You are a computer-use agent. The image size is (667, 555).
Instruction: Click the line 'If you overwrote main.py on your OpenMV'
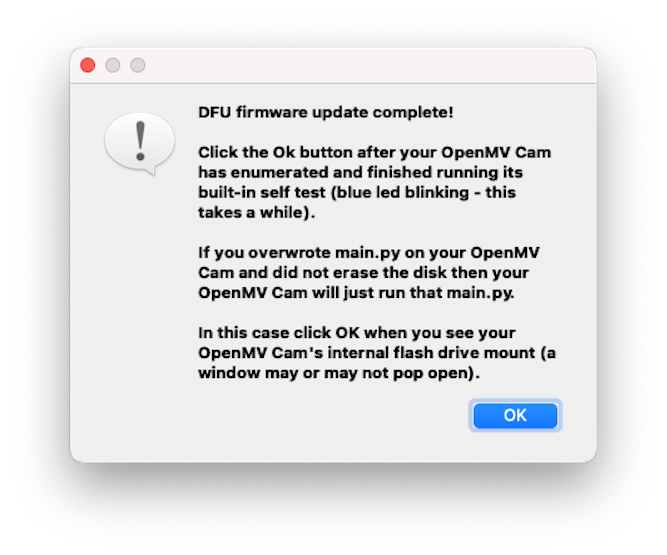369,253
